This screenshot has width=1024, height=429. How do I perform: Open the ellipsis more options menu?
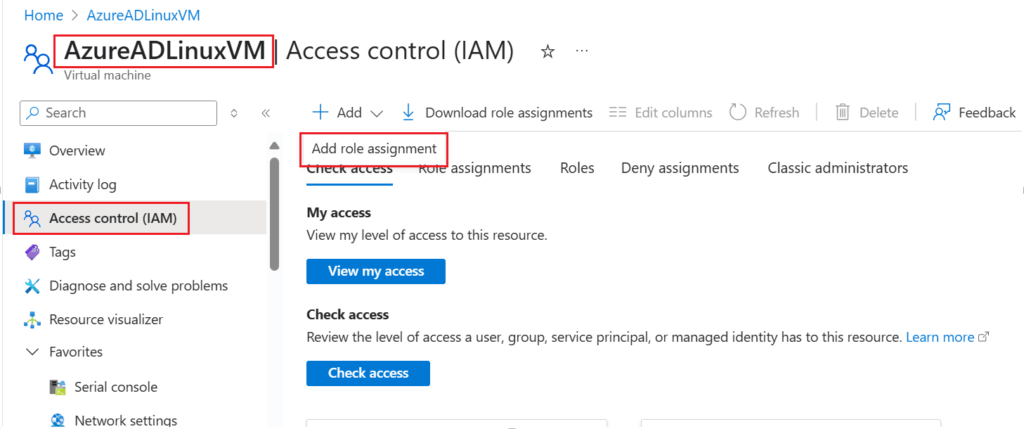[583, 51]
